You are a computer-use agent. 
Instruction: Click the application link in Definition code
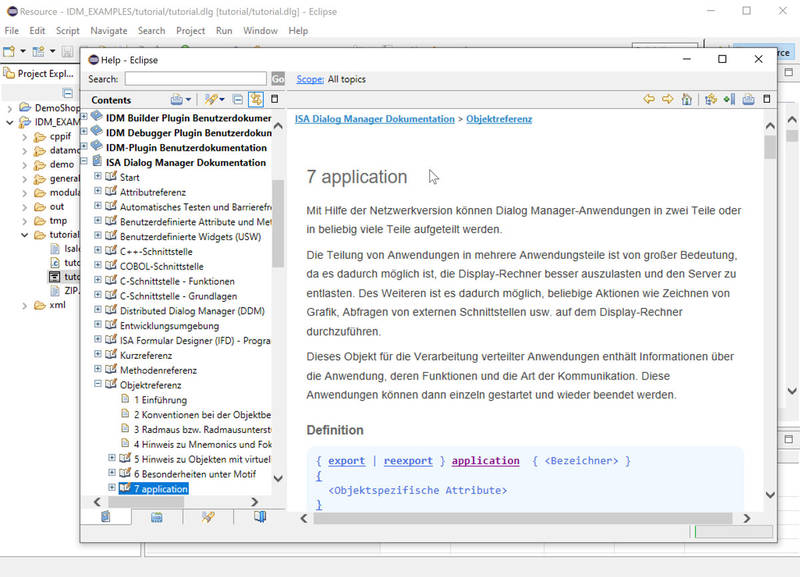(486, 461)
